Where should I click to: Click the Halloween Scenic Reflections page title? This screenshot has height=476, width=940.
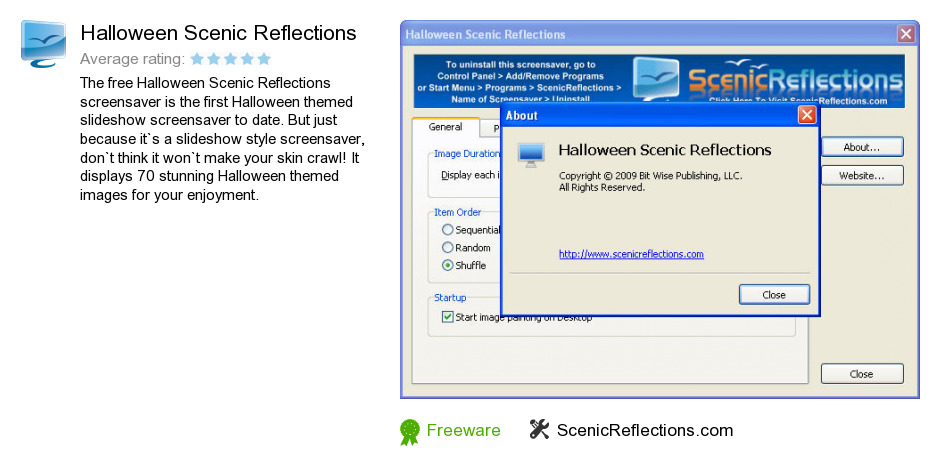[x=218, y=33]
